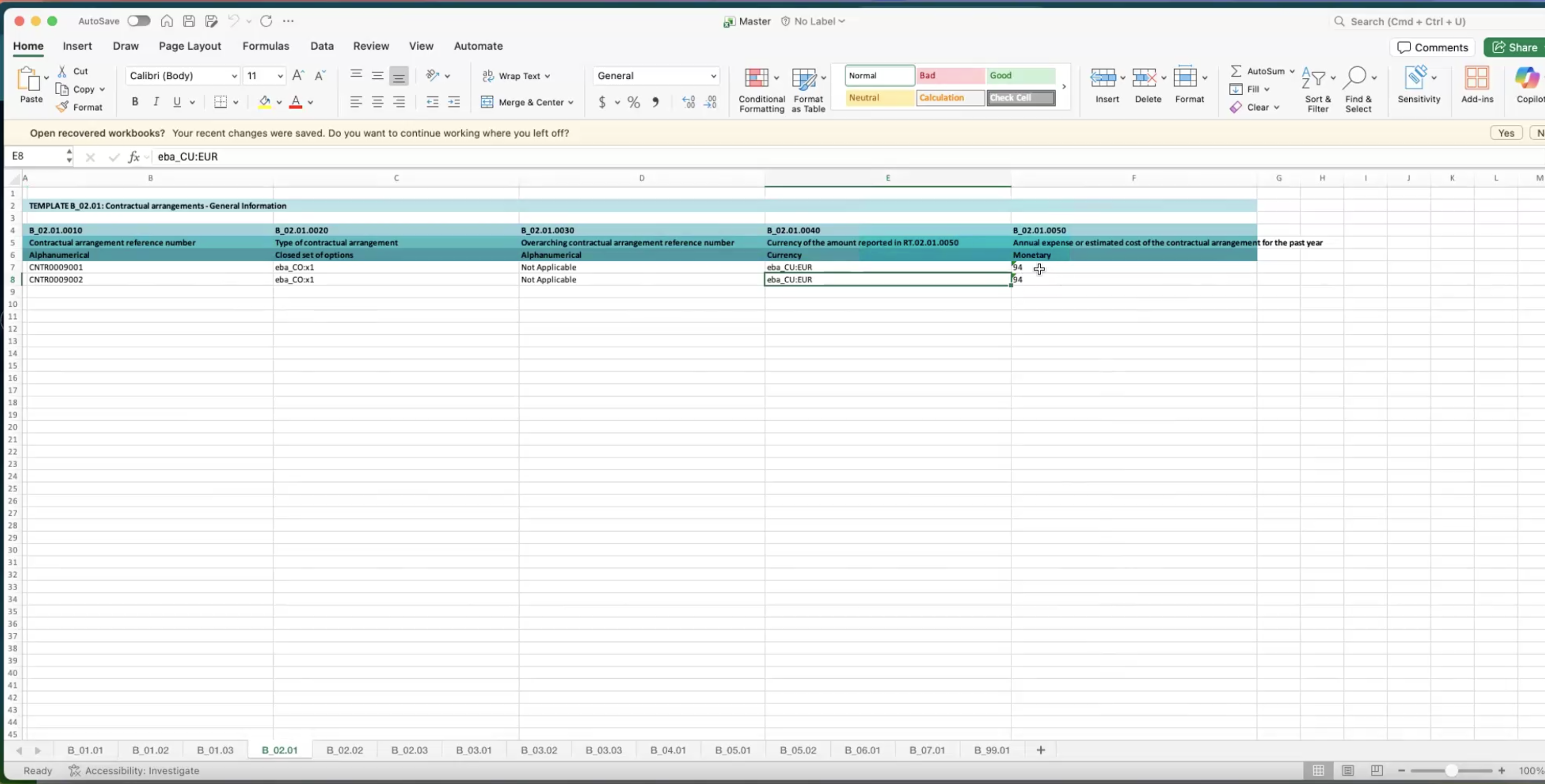Toggle Underline formatting
The image size is (1545, 784).
pyautogui.click(x=177, y=102)
